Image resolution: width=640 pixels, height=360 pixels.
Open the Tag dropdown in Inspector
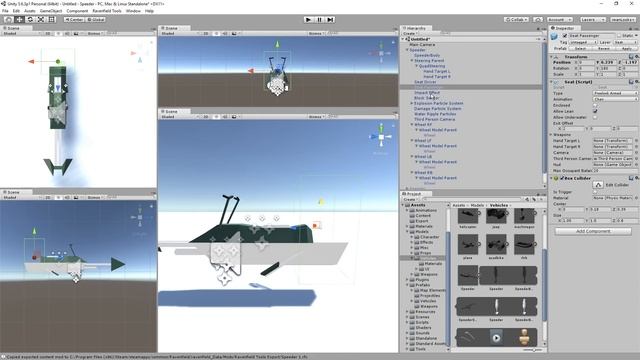coord(583,42)
